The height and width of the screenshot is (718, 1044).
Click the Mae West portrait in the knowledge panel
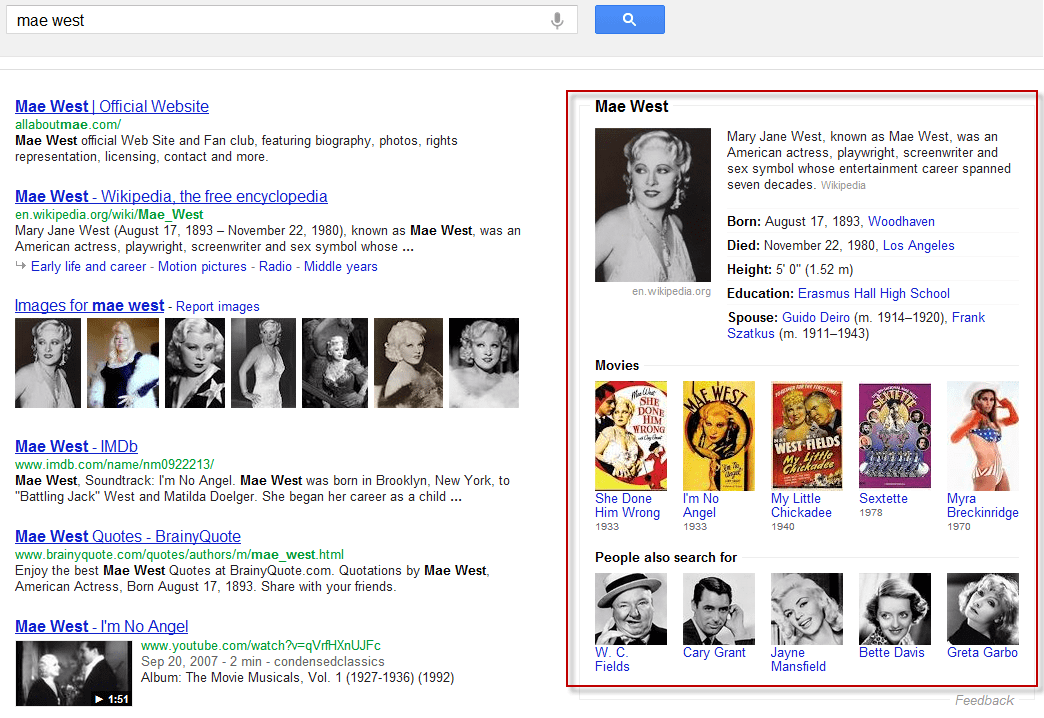652,205
